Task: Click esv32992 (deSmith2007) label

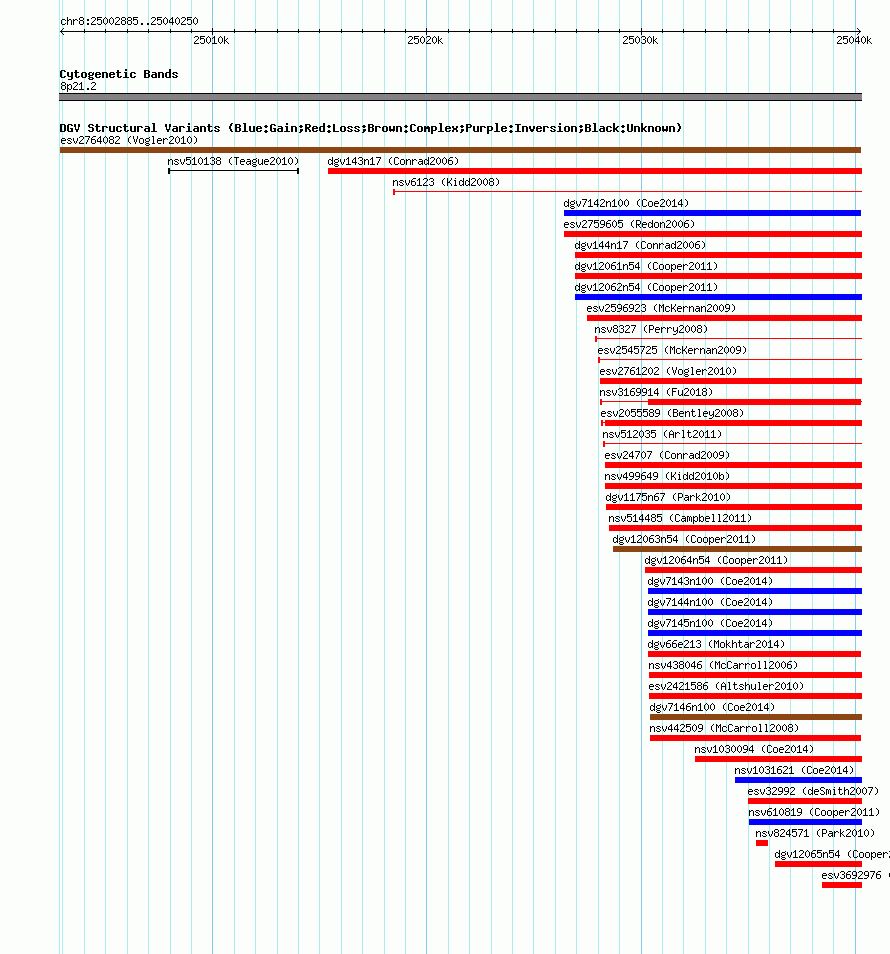Action: click(813, 791)
